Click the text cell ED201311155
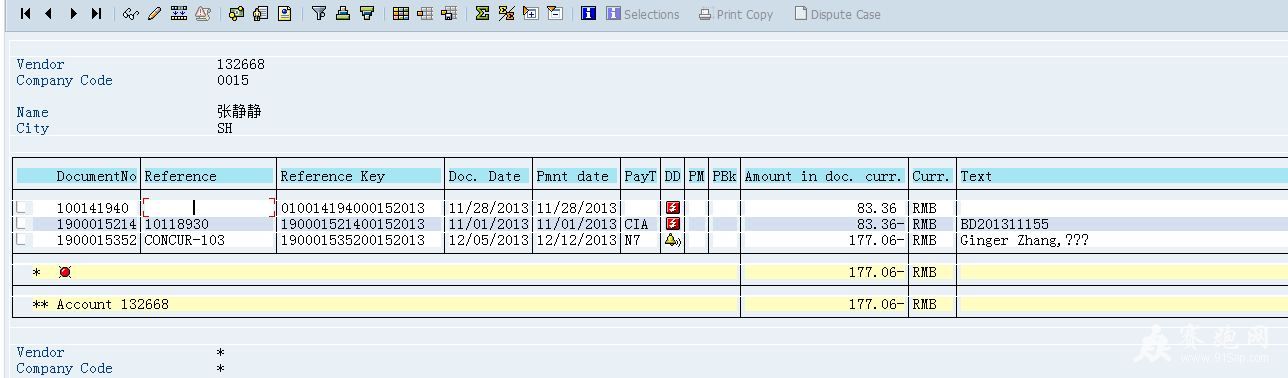Viewport: 1288px width, 378px height. 1004,224
